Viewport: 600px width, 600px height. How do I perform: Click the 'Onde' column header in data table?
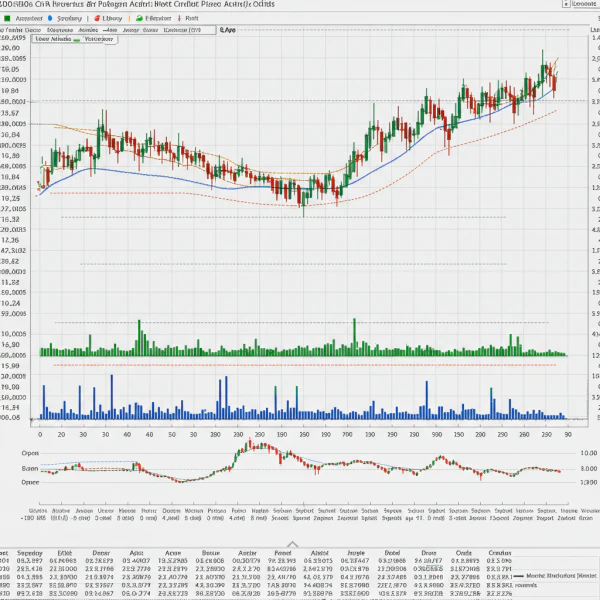click(464, 553)
